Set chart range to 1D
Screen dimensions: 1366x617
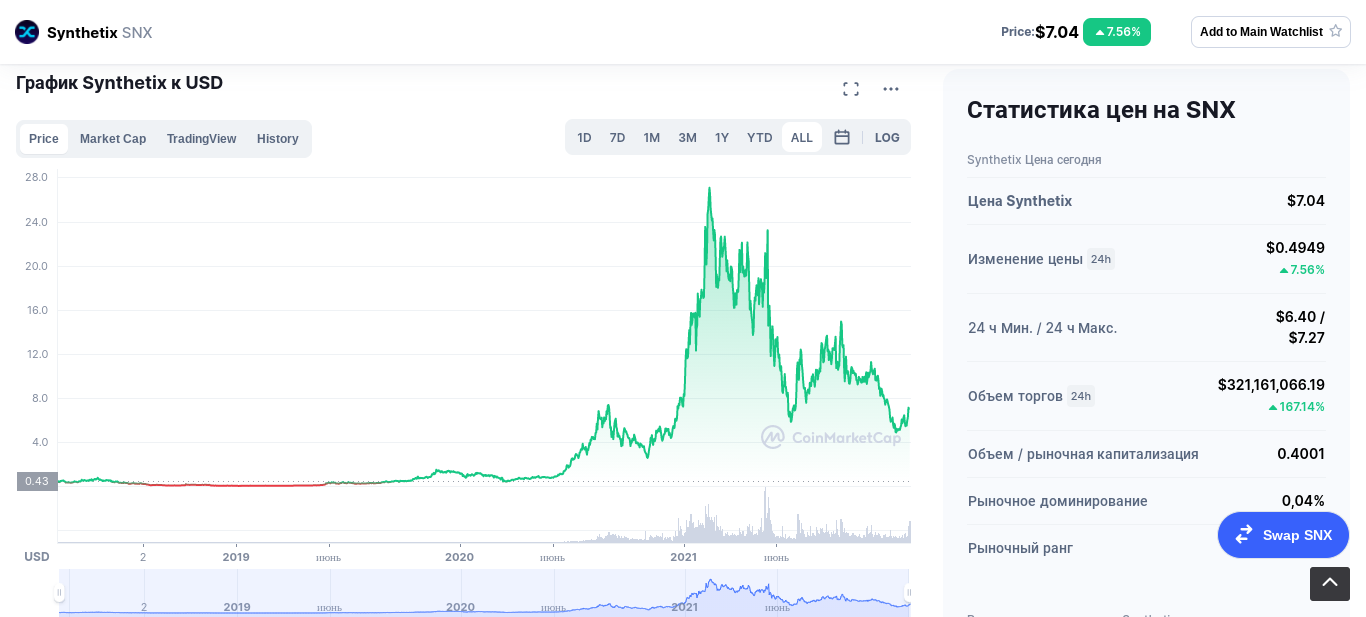pyautogui.click(x=585, y=138)
